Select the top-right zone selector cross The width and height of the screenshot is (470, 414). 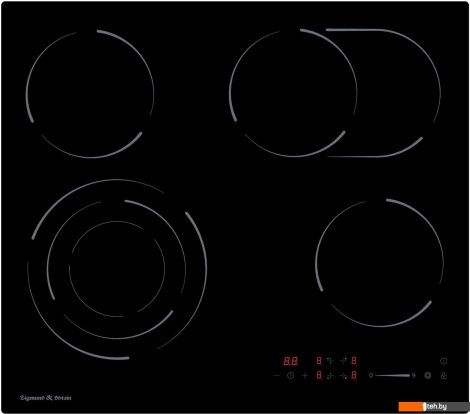pos(344,361)
